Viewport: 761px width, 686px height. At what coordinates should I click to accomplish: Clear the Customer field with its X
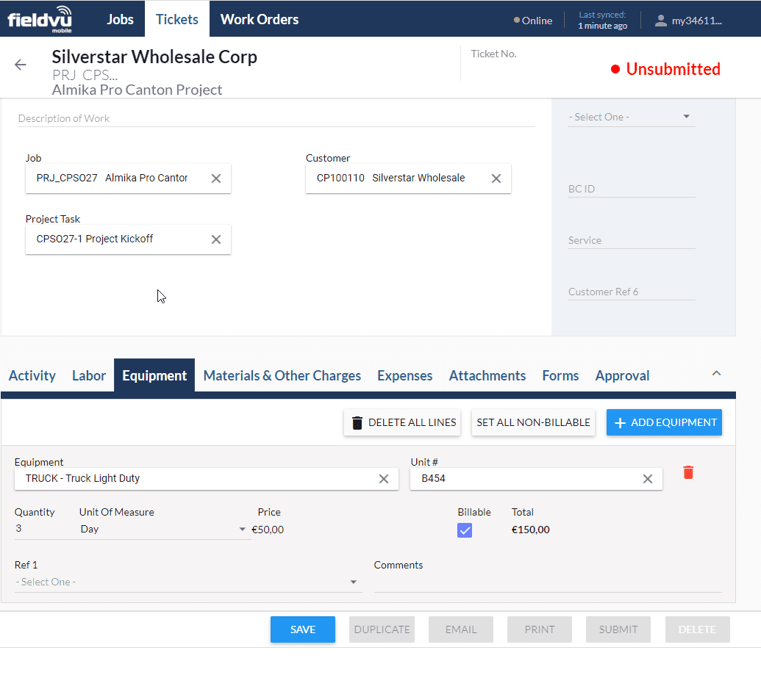496,179
